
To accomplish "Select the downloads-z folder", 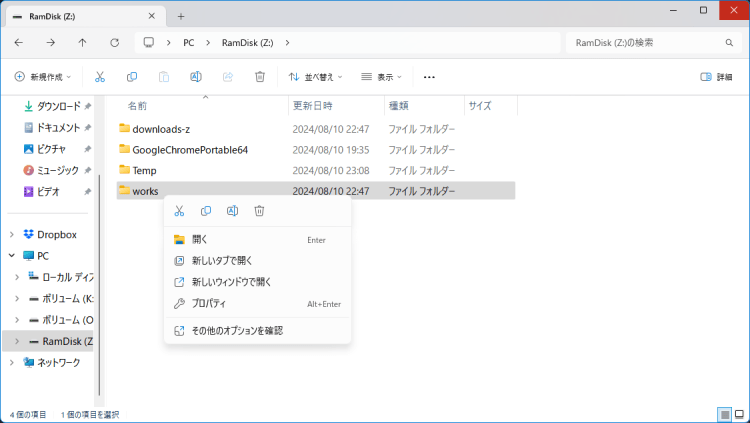I will point(316,129).
